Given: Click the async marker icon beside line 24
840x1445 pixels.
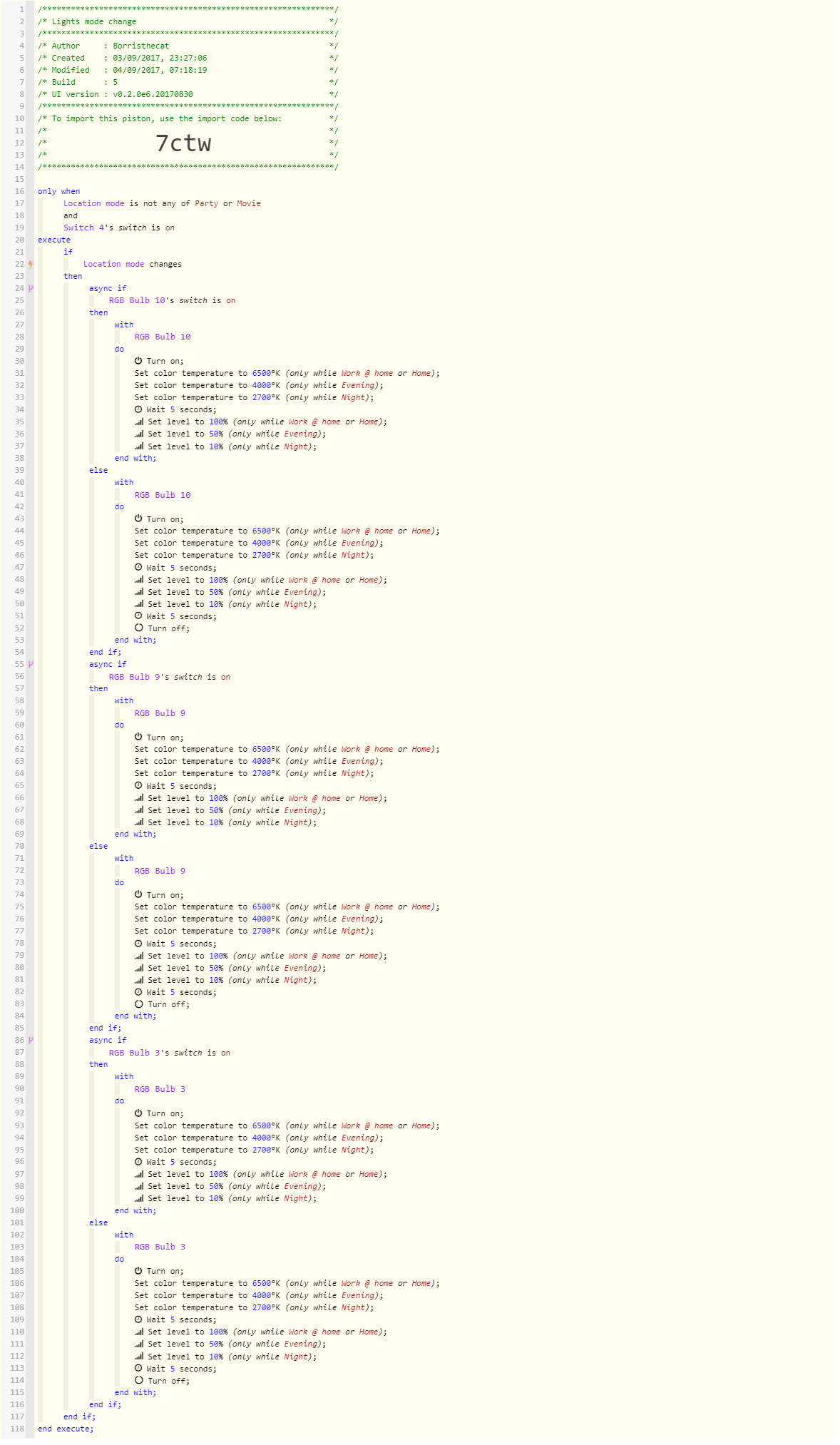Looking at the screenshot, I should point(31,288).
